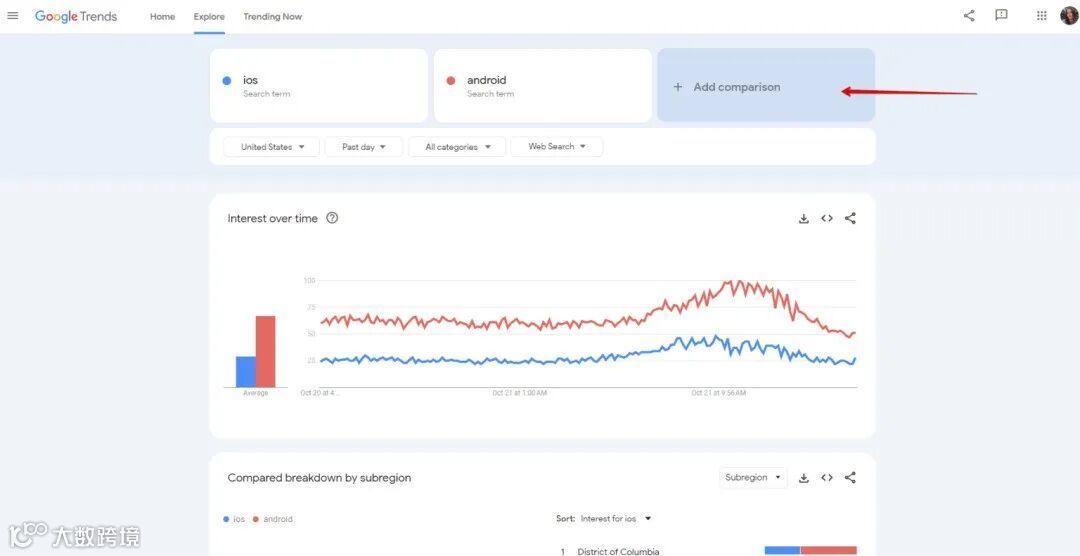Image resolution: width=1080 pixels, height=556 pixels.
Task: Click the red dot beside android term
Action: point(451,81)
